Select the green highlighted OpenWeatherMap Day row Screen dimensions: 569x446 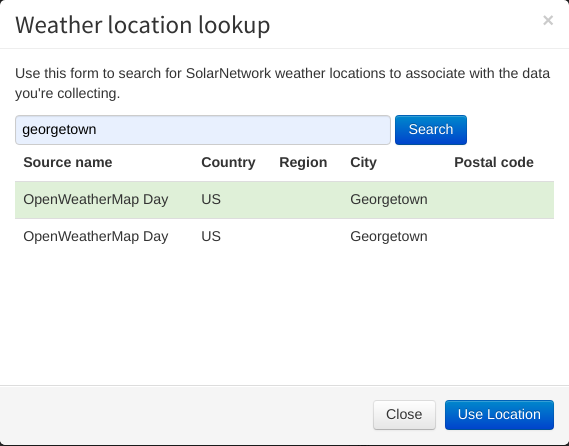(284, 200)
